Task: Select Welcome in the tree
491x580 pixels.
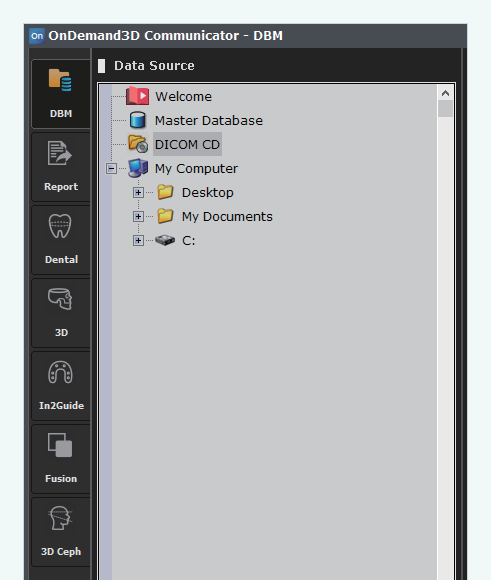Action: coord(184,97)
